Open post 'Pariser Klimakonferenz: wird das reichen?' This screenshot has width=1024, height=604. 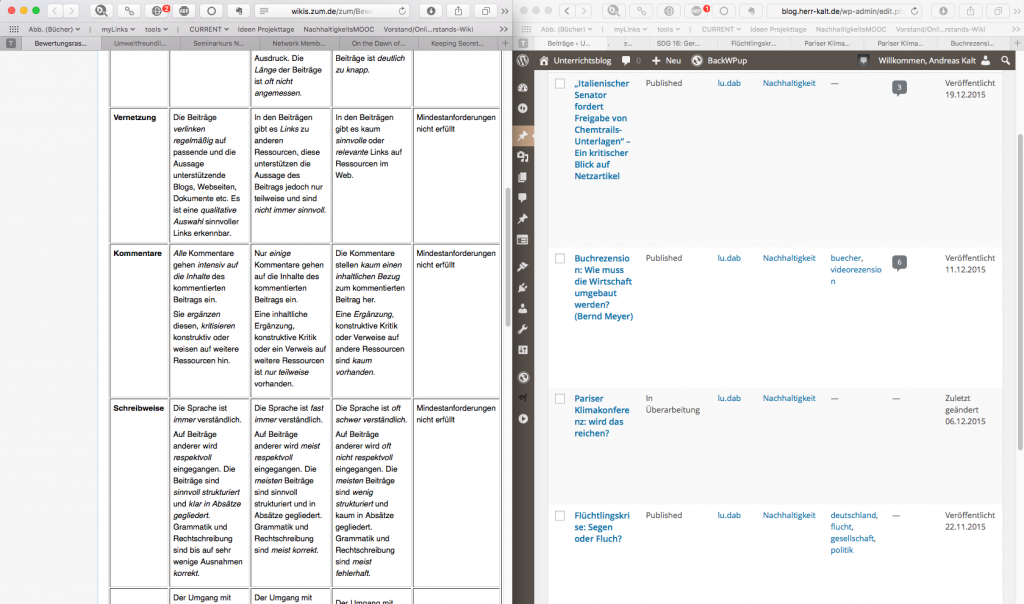(x=603, y=415)
